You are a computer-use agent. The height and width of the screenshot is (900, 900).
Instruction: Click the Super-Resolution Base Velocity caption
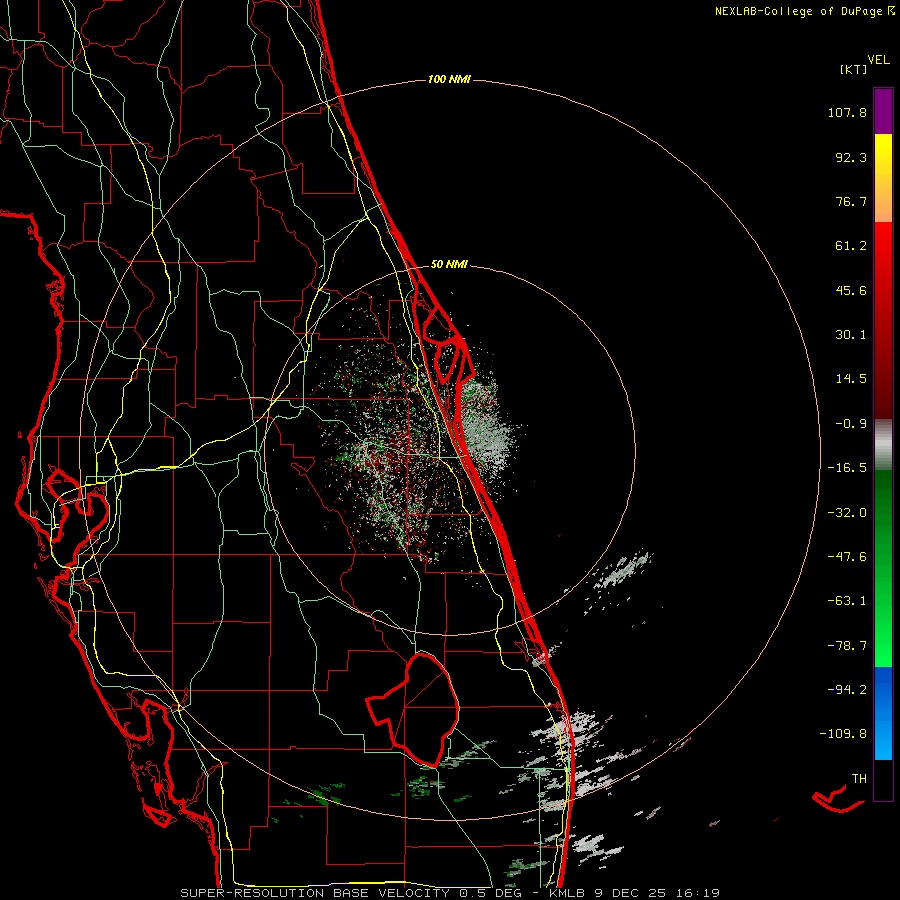450,893
